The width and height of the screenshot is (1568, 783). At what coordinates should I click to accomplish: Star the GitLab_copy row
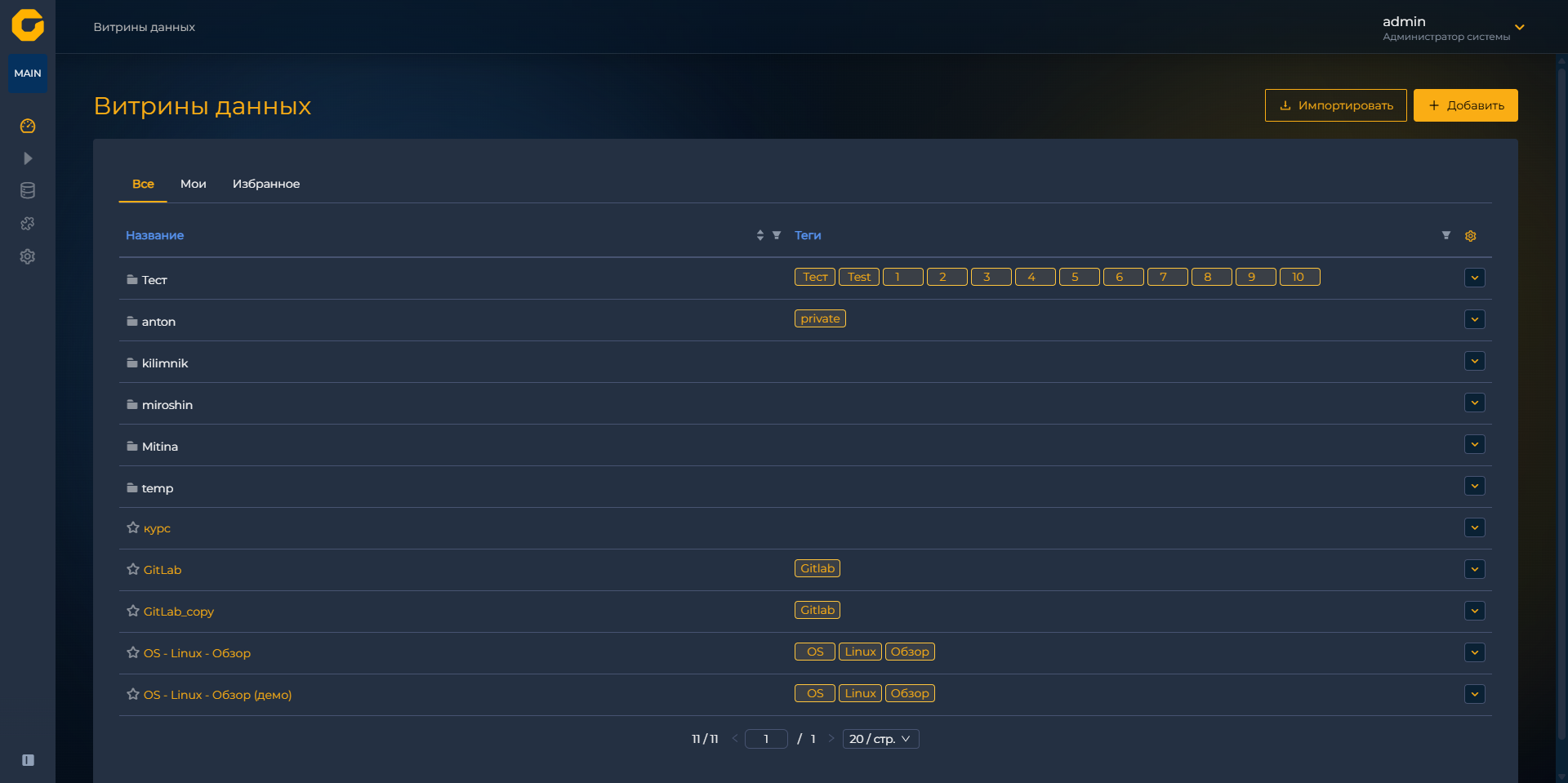click(x=133, y=611)
